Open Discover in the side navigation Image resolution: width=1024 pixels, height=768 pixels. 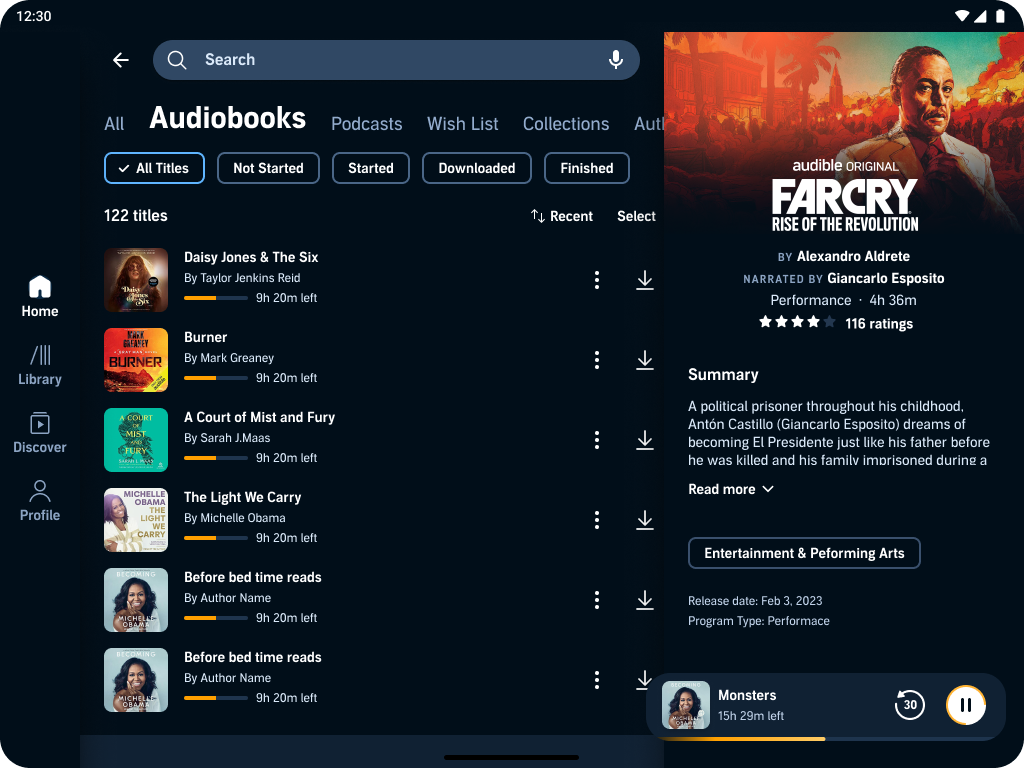coord(40,433)
